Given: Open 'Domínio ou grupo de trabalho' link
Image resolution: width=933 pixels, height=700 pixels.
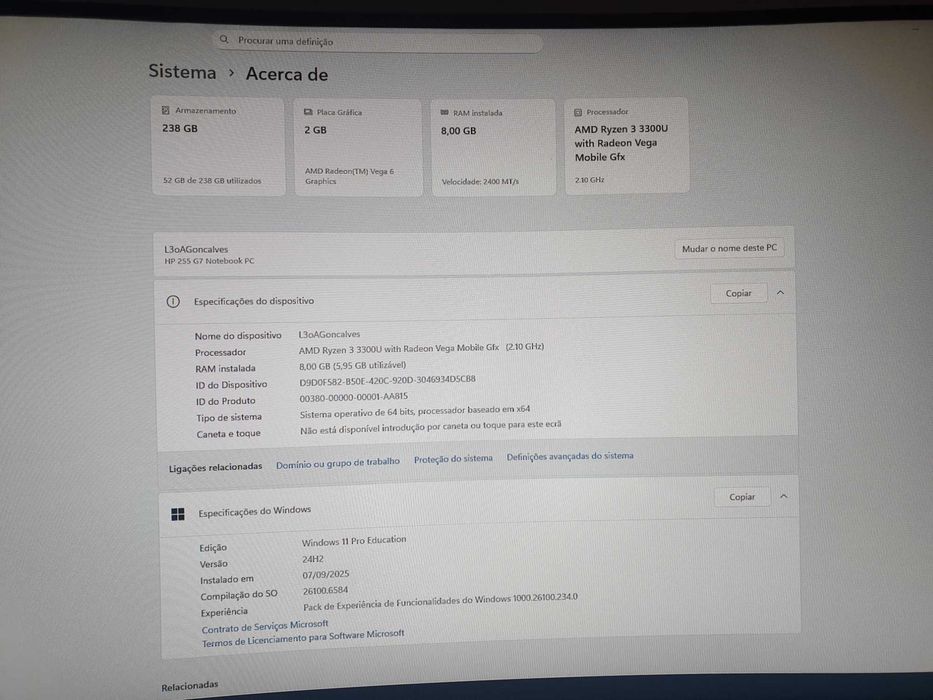Looking at the screenshot, I should tap(337, 462).
